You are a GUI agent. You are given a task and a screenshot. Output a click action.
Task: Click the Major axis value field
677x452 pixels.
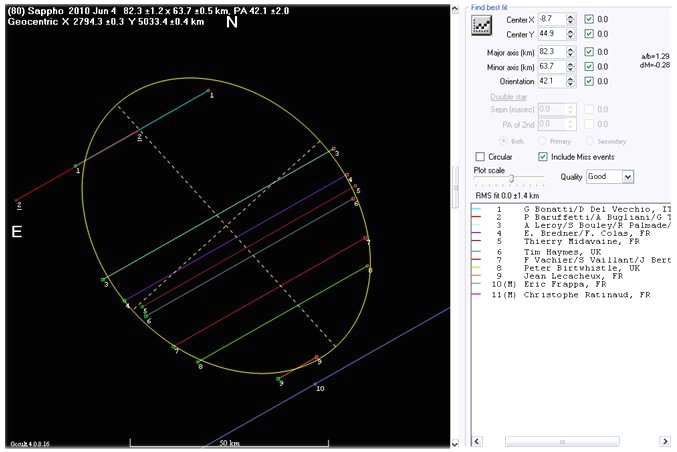(549, 52)
